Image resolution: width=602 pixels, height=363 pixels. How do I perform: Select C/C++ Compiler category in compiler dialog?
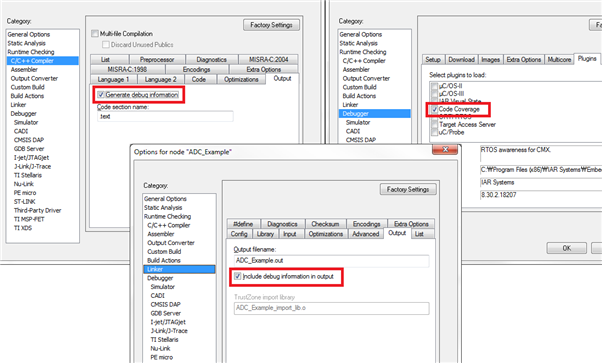tap(43, 61)
